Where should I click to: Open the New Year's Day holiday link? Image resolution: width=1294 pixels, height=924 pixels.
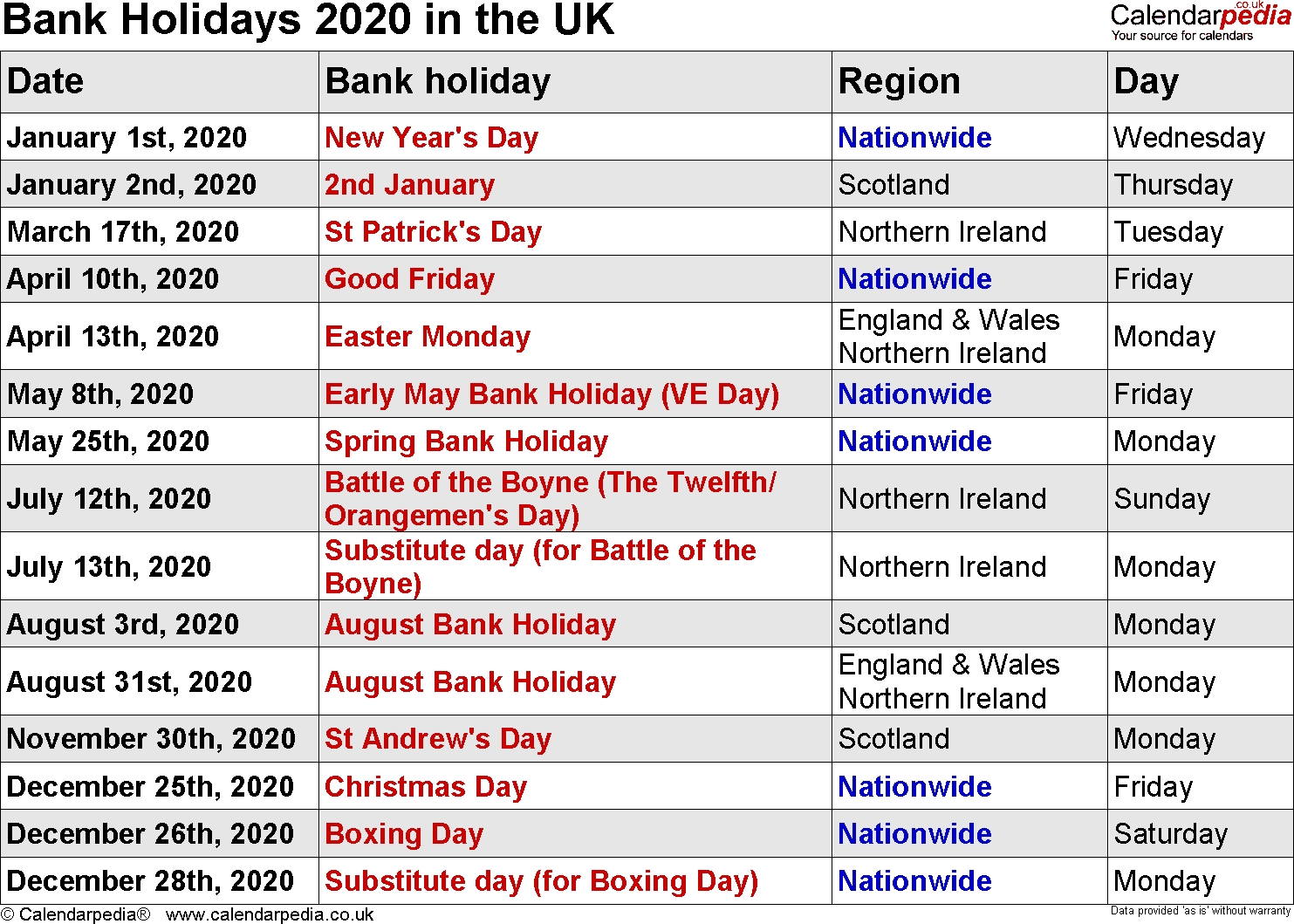click(431, 138)
